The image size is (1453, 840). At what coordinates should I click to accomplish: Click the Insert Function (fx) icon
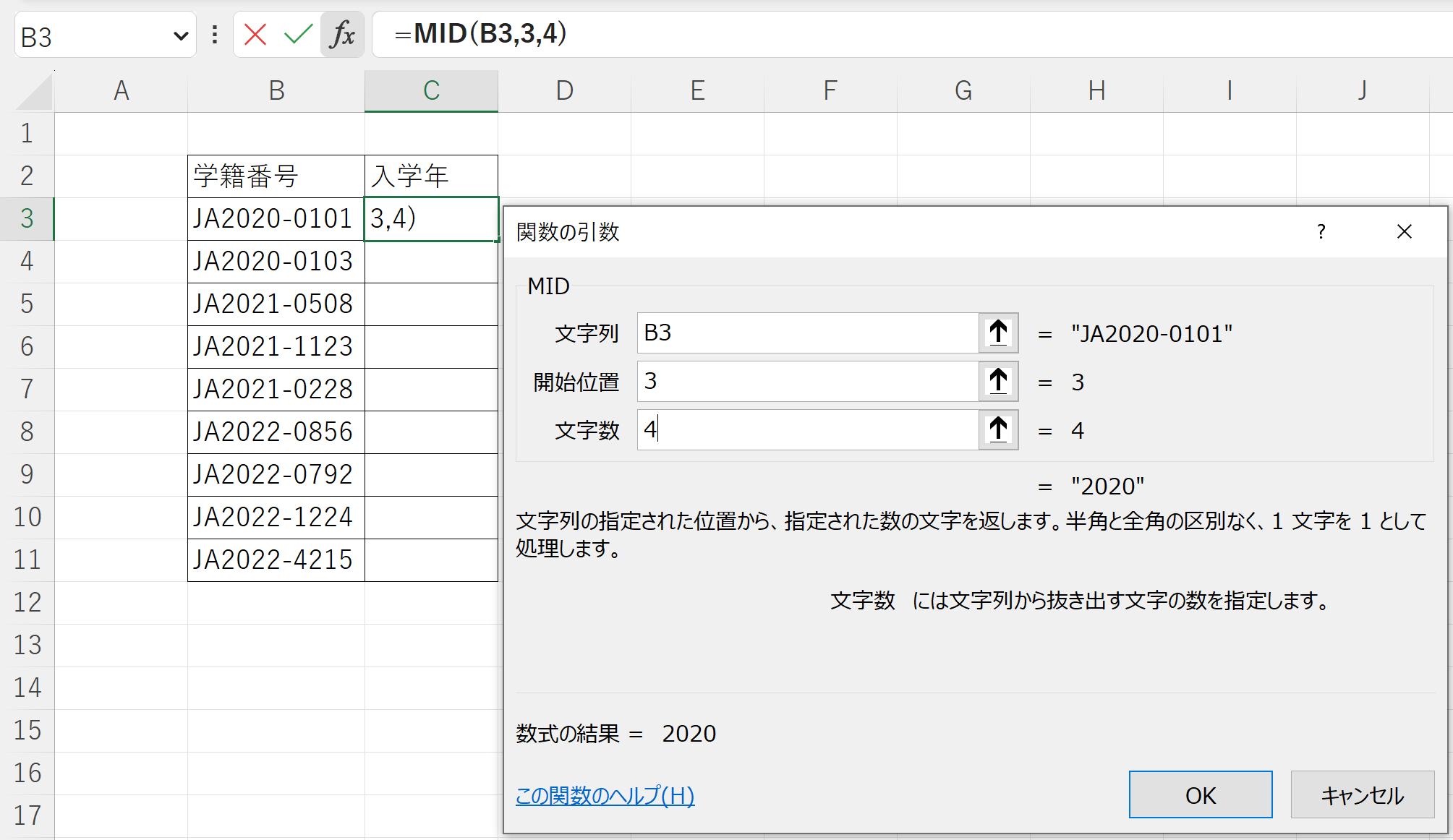(x=342, y=34)
